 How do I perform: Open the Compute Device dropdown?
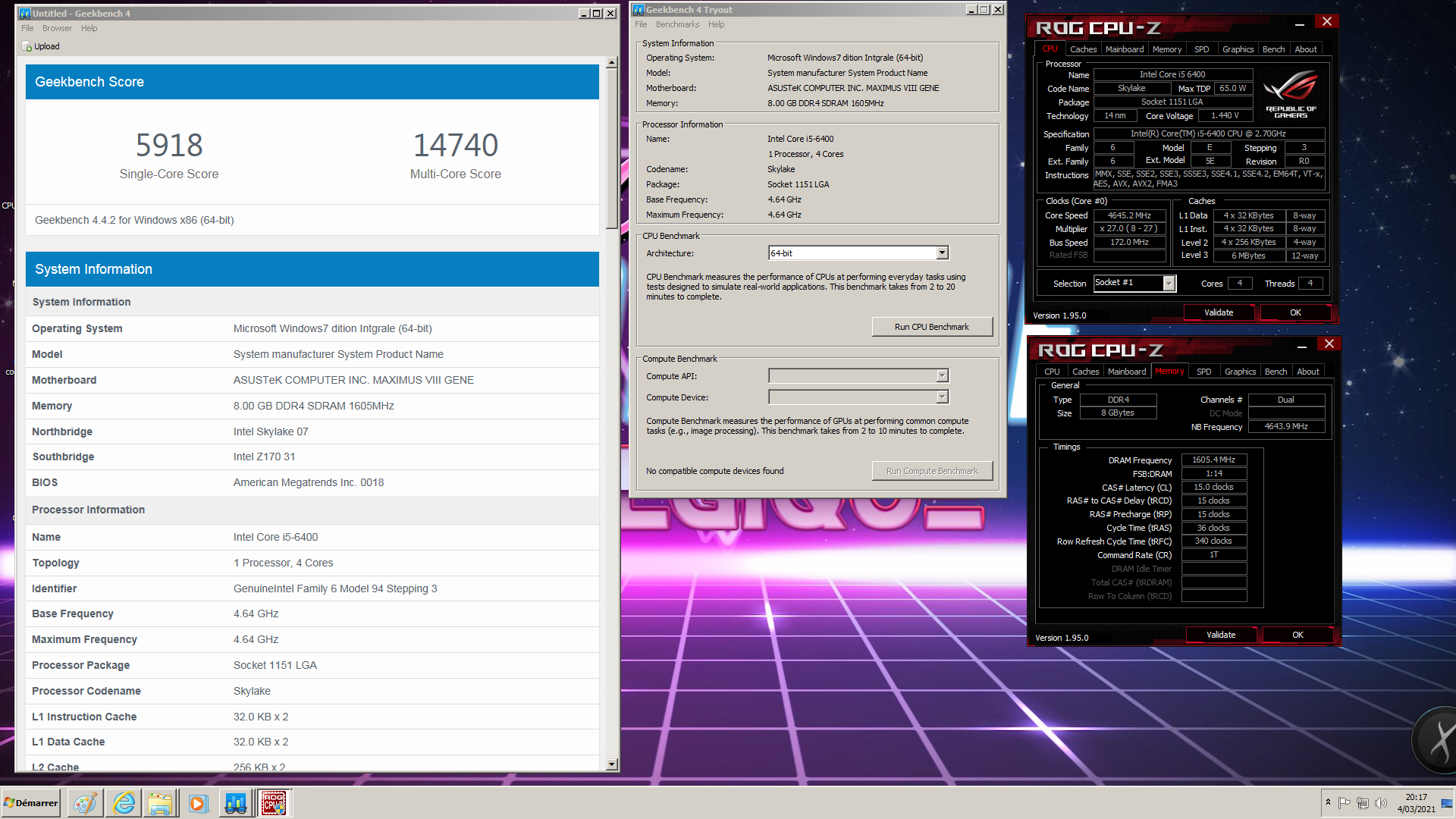(858, 397)
